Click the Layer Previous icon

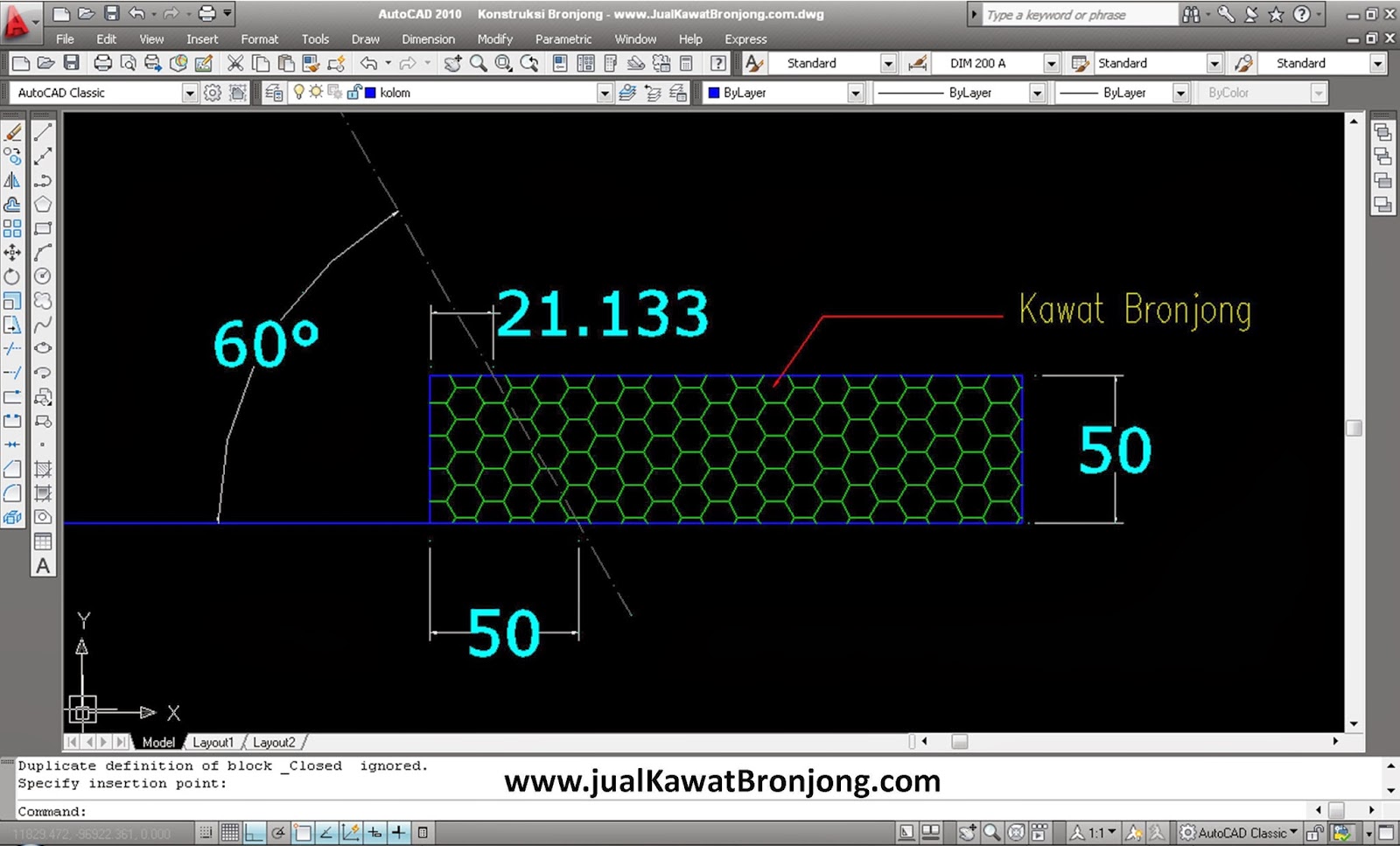tap(653, 93)
